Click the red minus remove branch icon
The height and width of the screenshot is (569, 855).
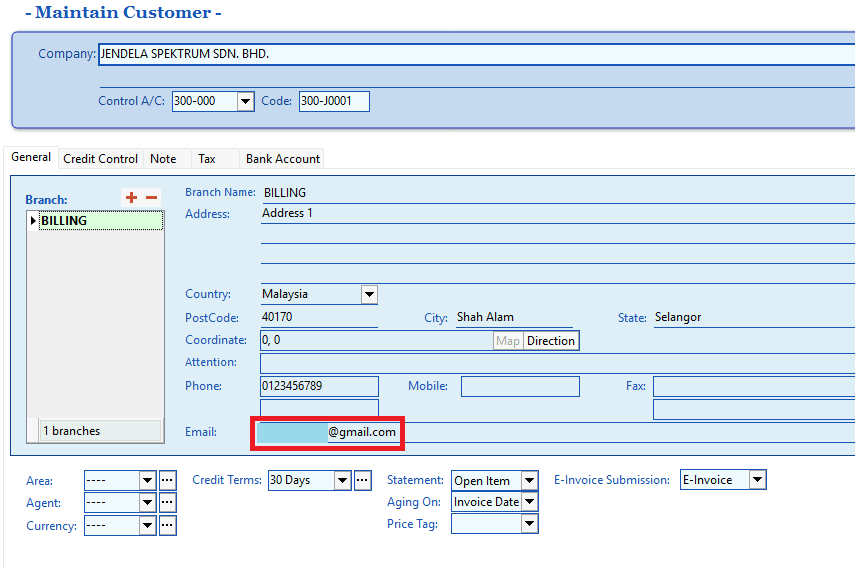(x=152, y=198)
